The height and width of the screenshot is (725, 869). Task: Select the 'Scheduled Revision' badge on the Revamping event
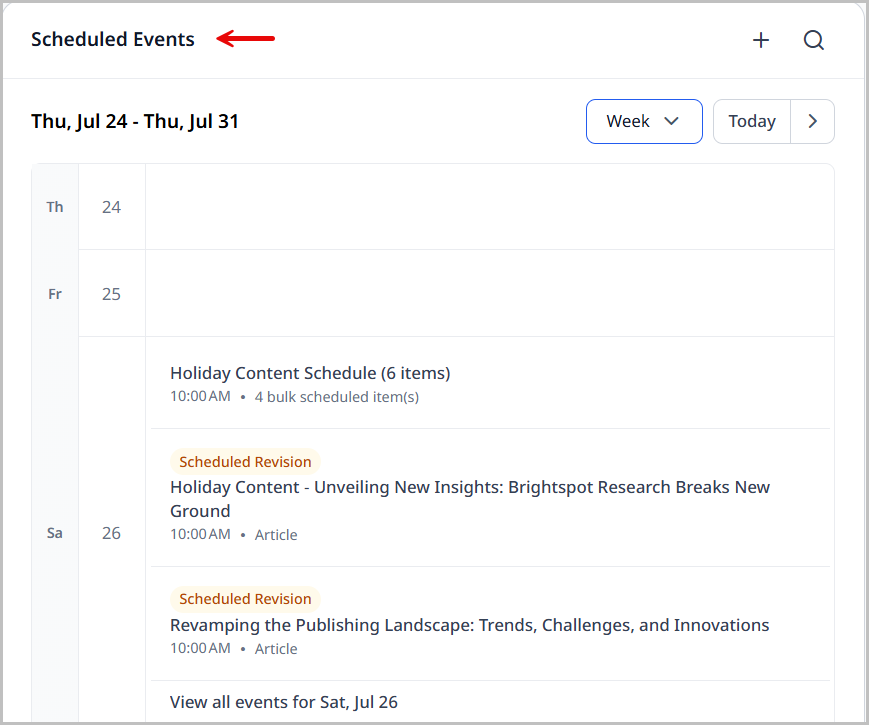[245, 598]
